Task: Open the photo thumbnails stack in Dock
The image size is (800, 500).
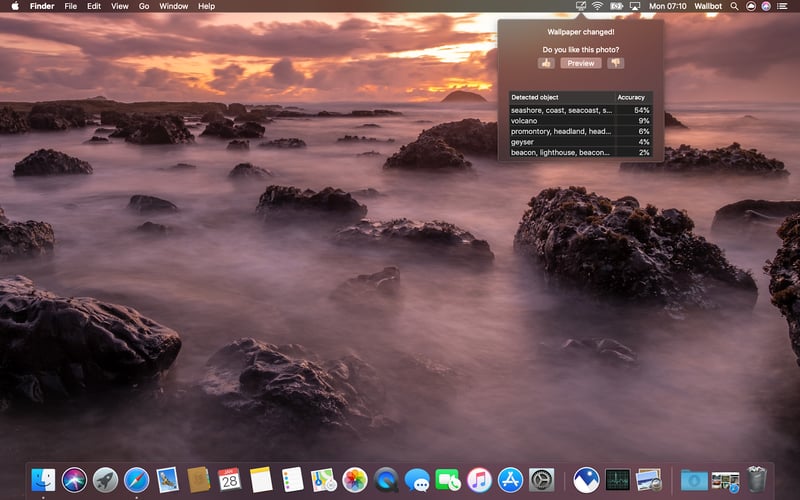Action: click(725, 480)
